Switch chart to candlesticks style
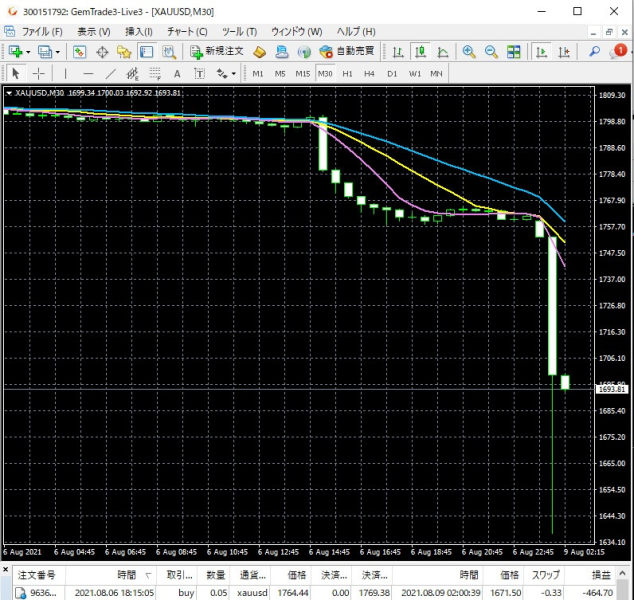 pos(421,52)
